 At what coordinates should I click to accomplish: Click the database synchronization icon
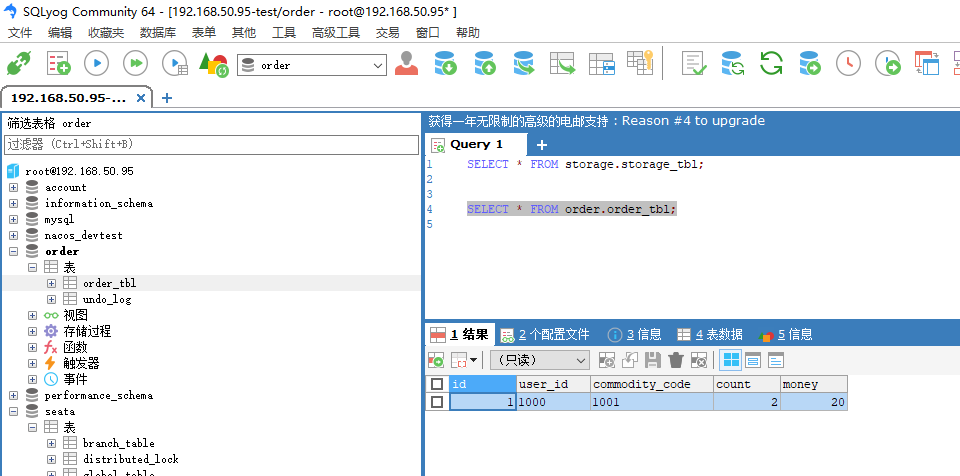(x=732, y=63)
